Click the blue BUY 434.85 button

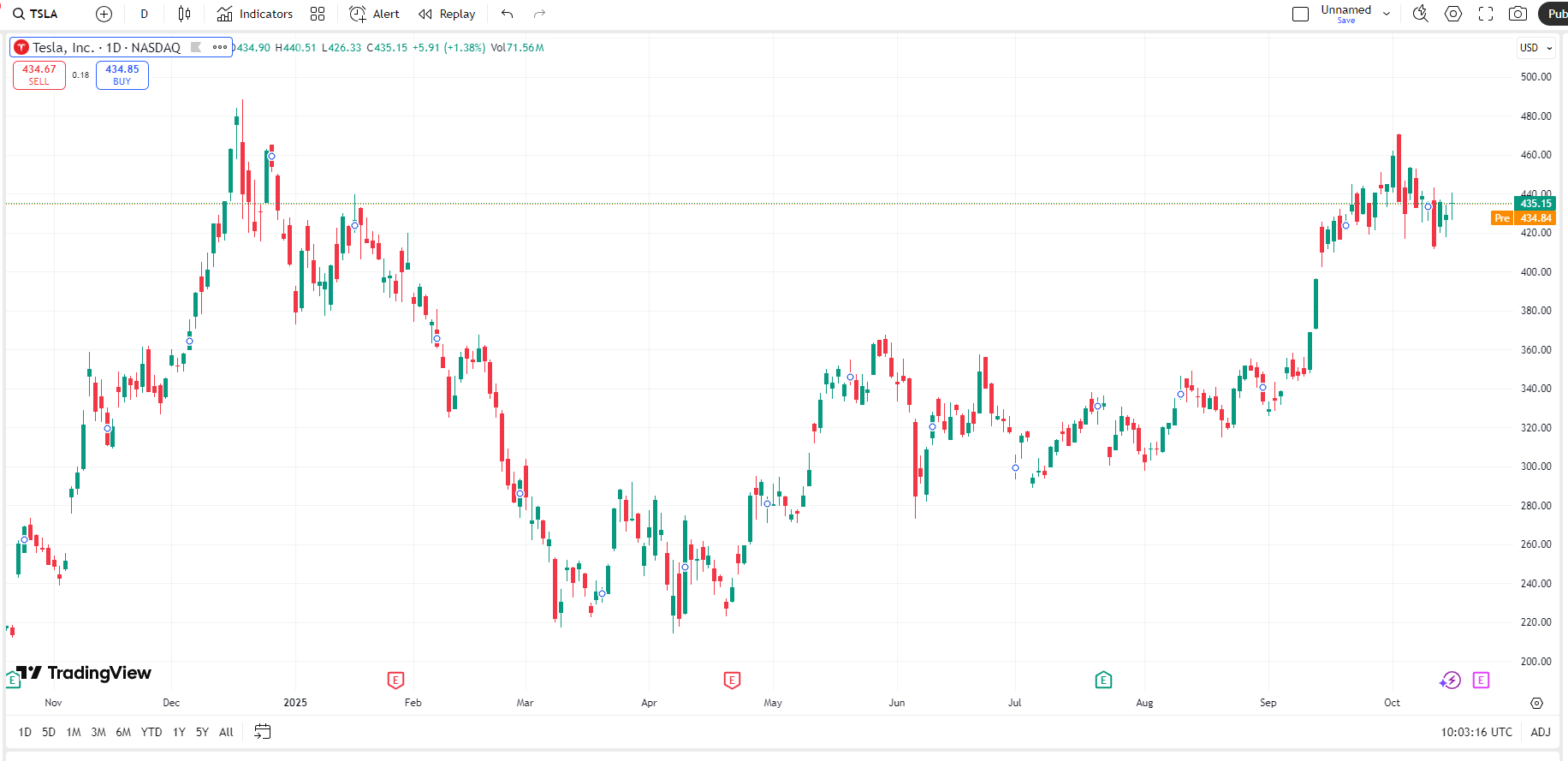[122, 75]
